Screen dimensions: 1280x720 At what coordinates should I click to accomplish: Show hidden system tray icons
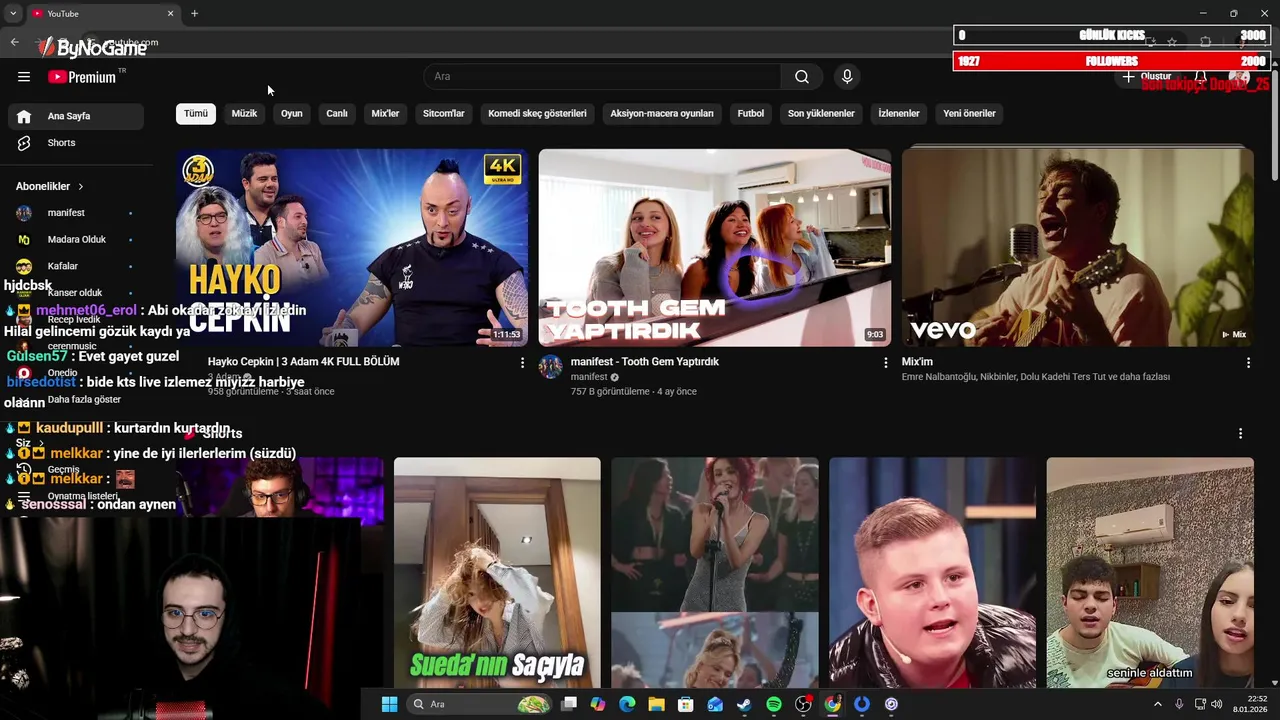click(x=1158, y=704)
